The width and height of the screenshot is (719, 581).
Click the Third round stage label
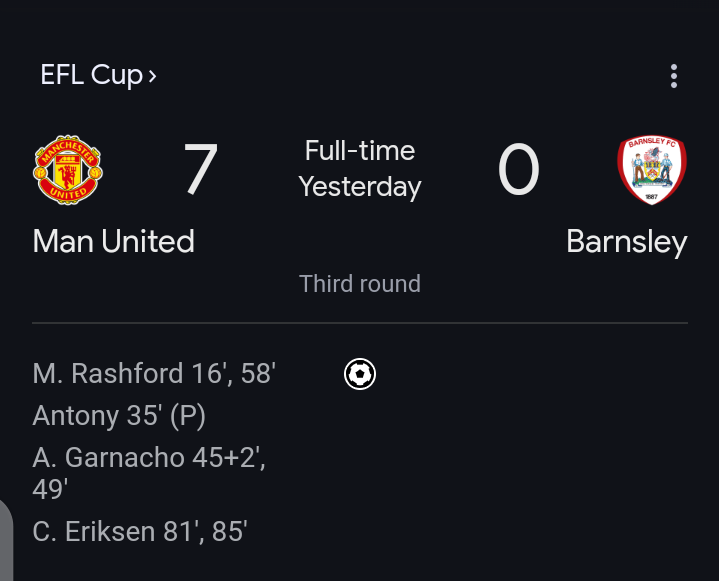click(360, 284)
